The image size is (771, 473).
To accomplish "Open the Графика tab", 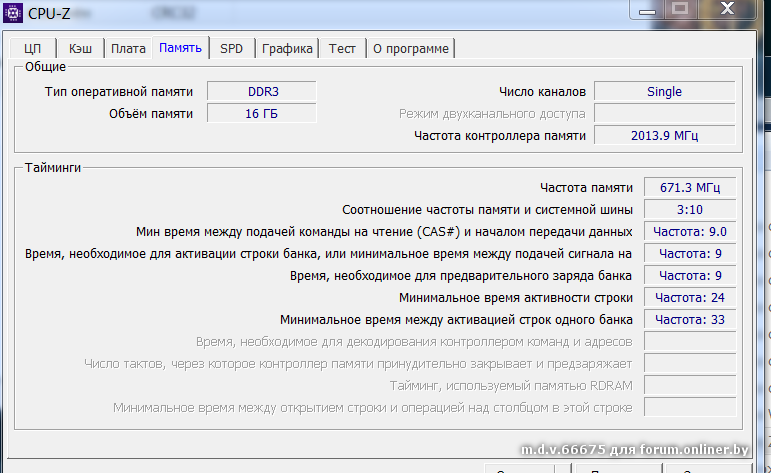I will [x=288, y=48].
